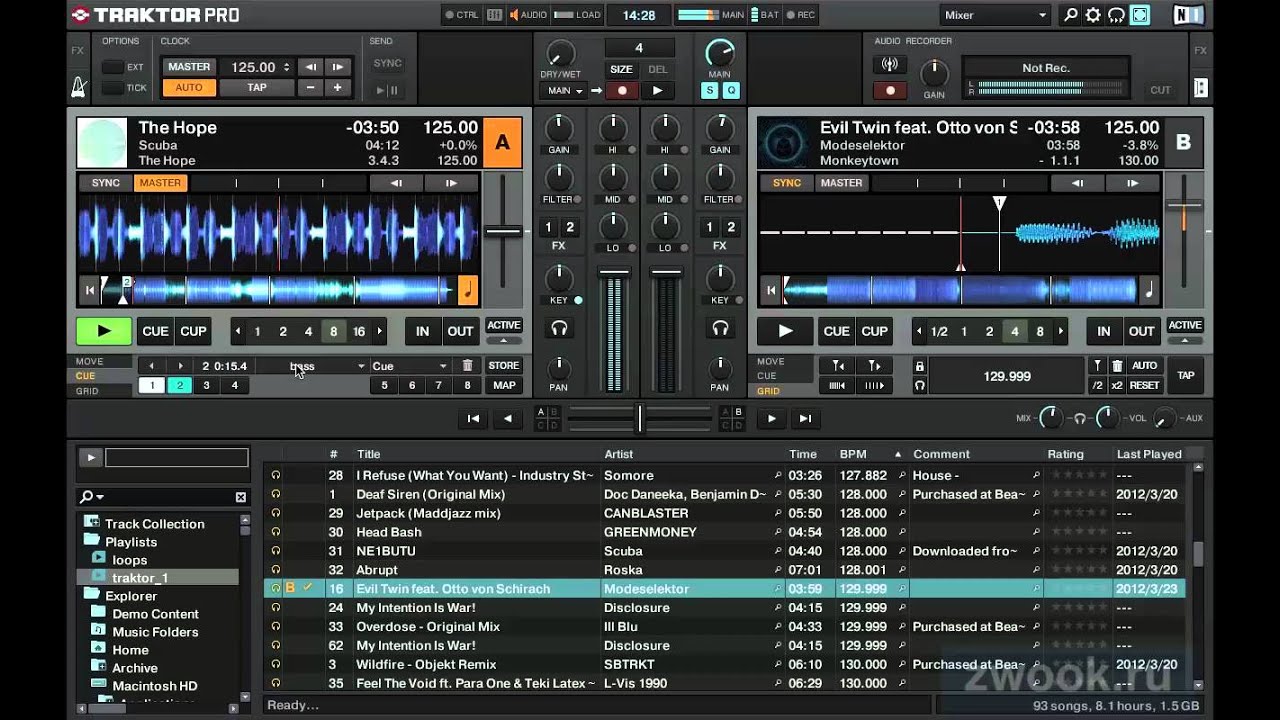Click the crossfader handle
The width and height of the screenshot is (1280, 720).
[x=640, y=418]
